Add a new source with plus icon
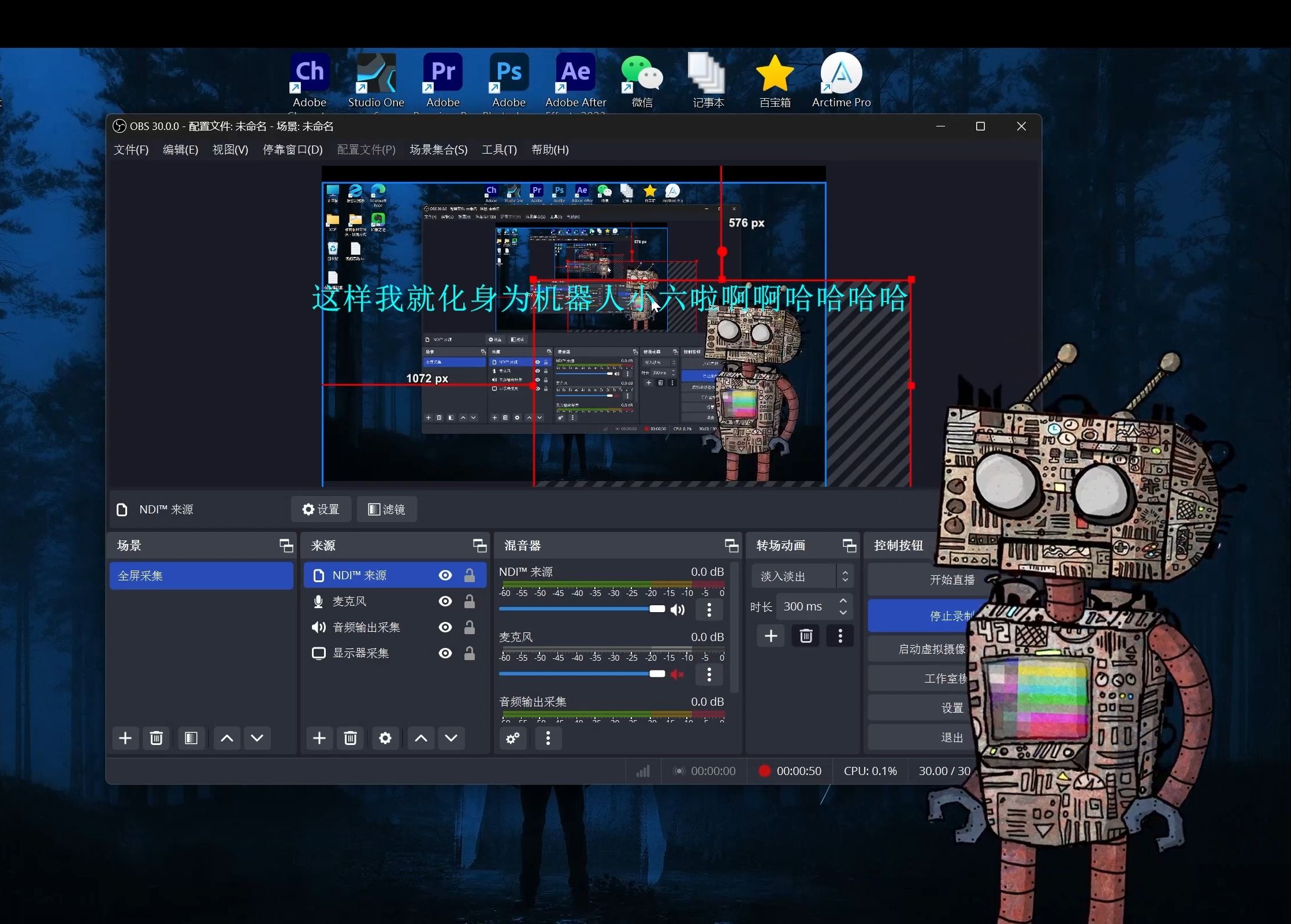Screen dimensions: 1291x924 [x=319, y=738]
